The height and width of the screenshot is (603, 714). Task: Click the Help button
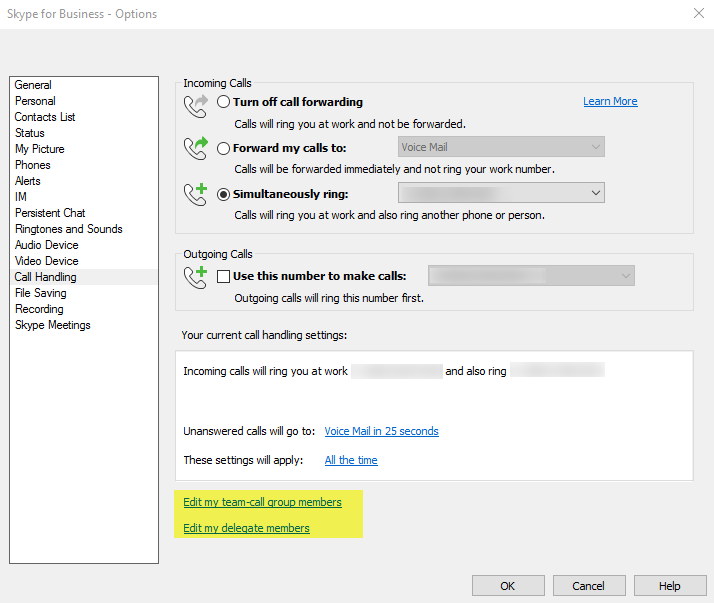(670, 586)
